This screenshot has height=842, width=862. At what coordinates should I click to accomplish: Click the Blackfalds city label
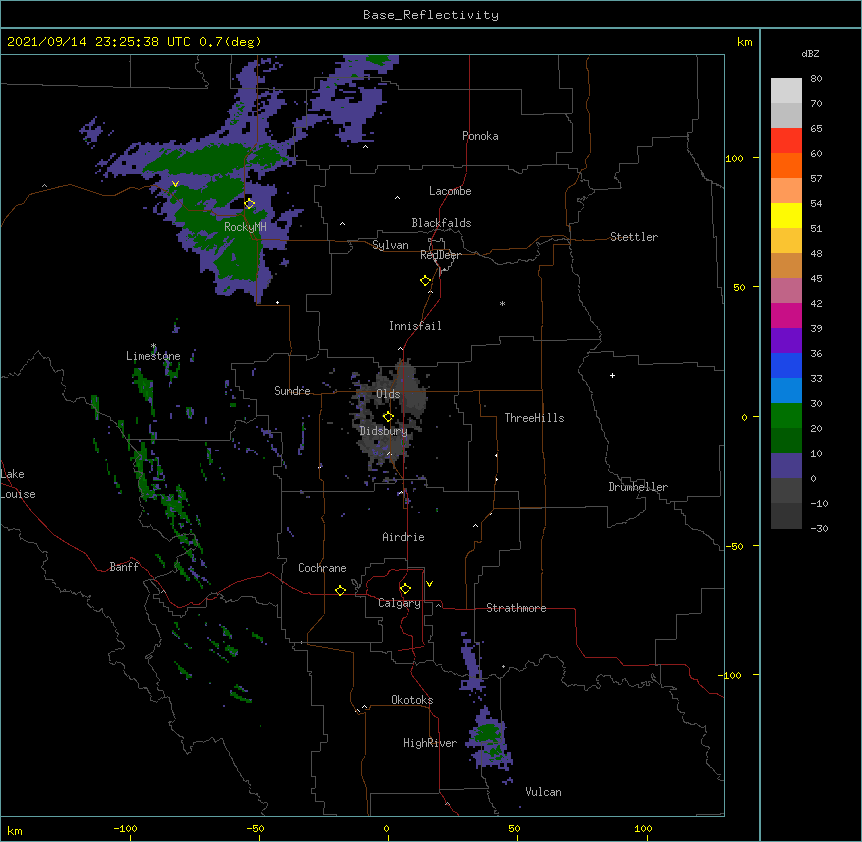[441, 223]
